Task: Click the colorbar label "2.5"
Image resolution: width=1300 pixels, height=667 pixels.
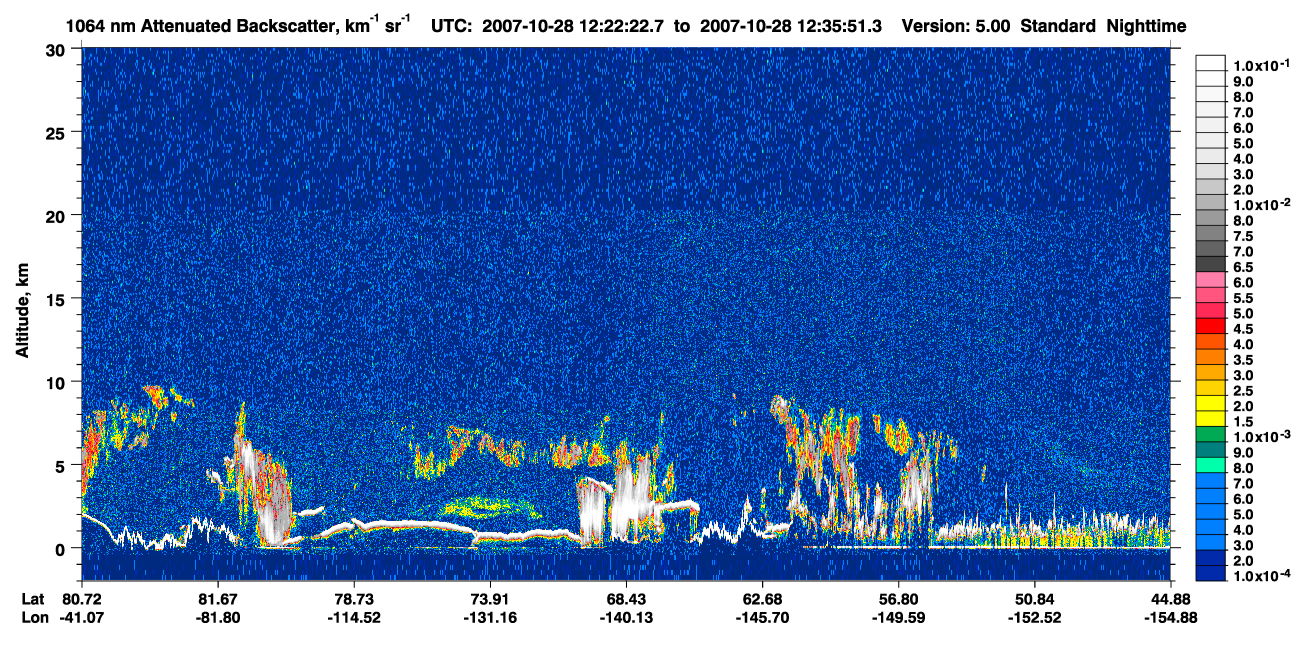Action: [x=1243, y=391]
